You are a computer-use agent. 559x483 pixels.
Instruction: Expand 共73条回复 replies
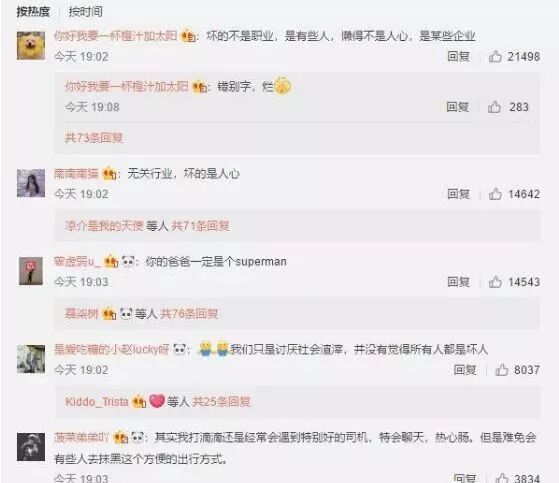tap(94, 138)
